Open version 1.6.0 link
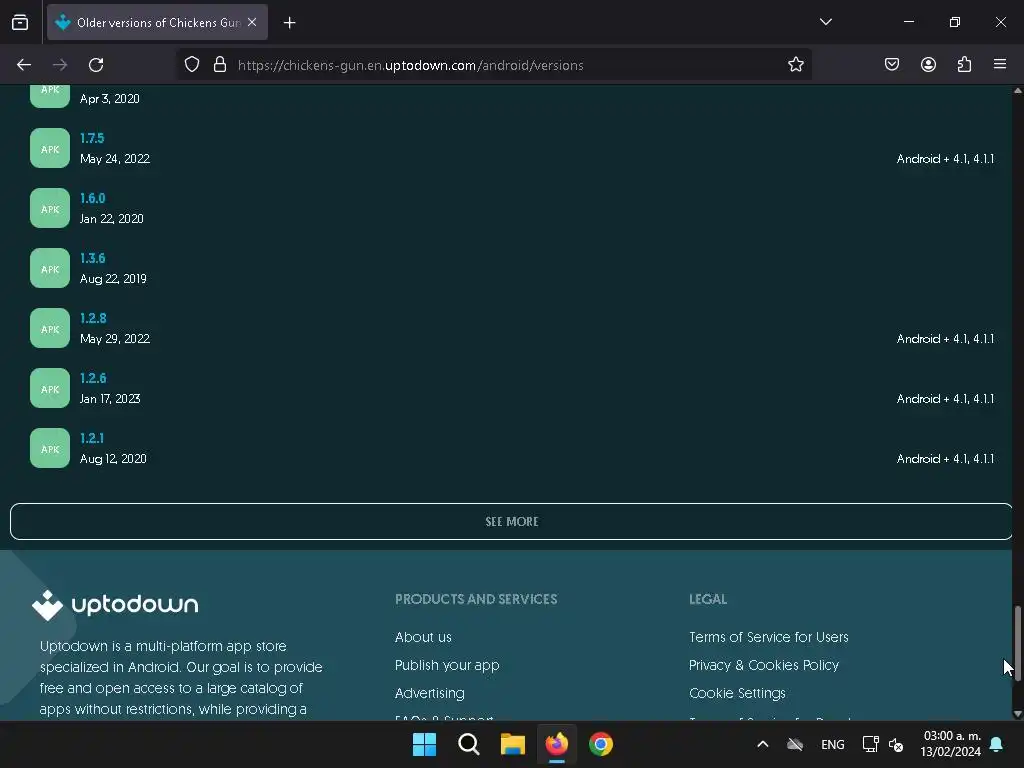 coord(93,199)
